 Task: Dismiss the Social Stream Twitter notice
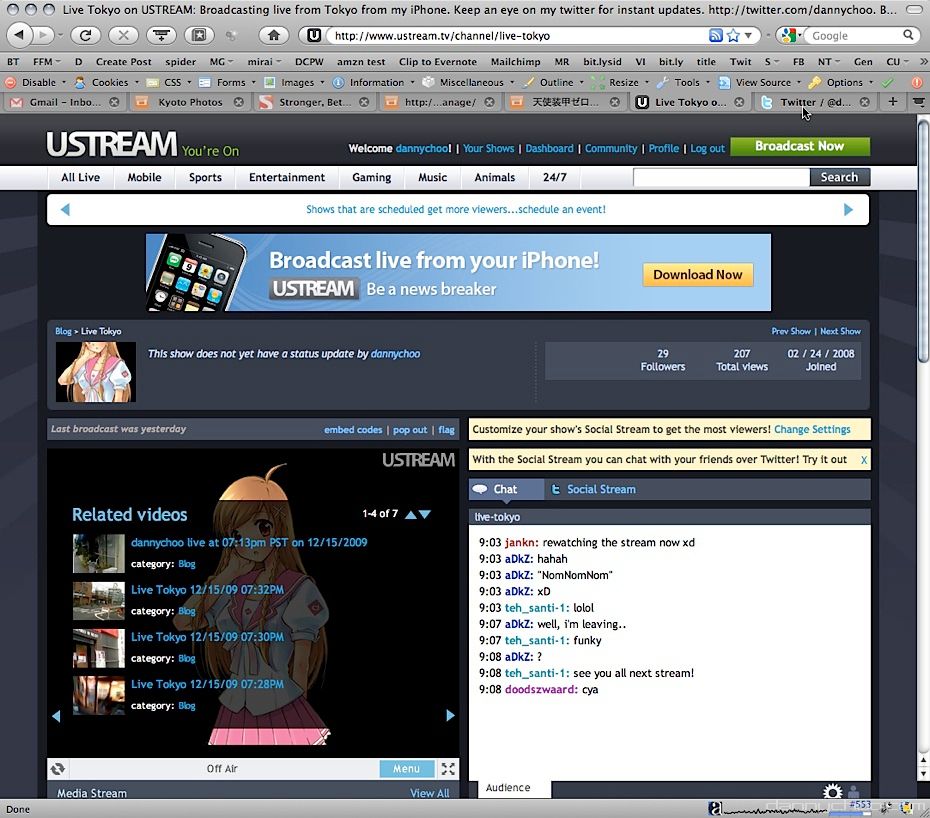pyautogui.click(x=864, y=460)
